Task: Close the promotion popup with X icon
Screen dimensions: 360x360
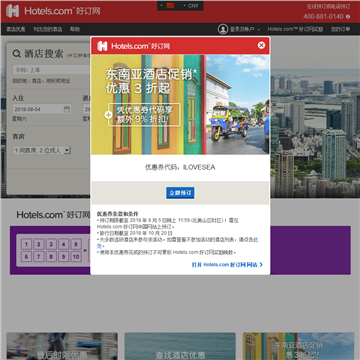Action: pos(261,45)
